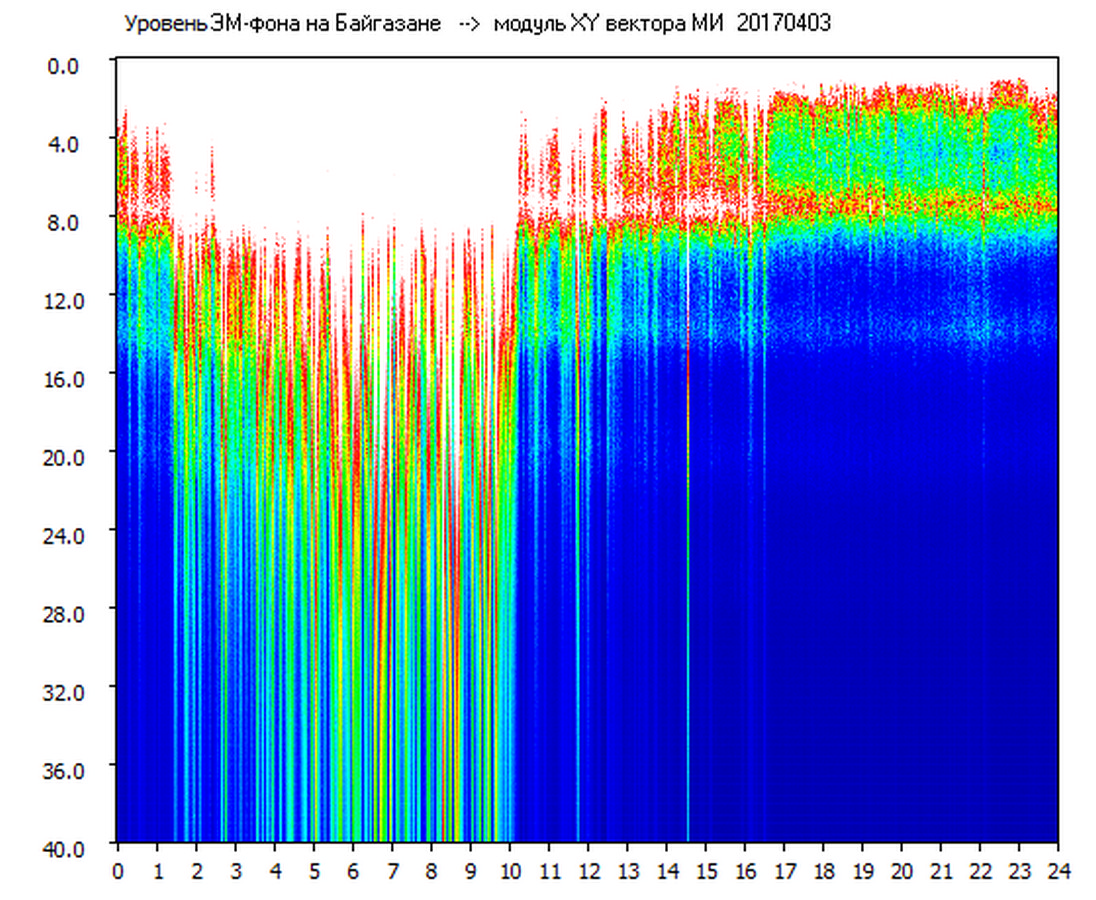1096x900 pixels.
Task: Click hour 12 label on the bottom axis
Action: pyautogui.click(x=588, y=871)
